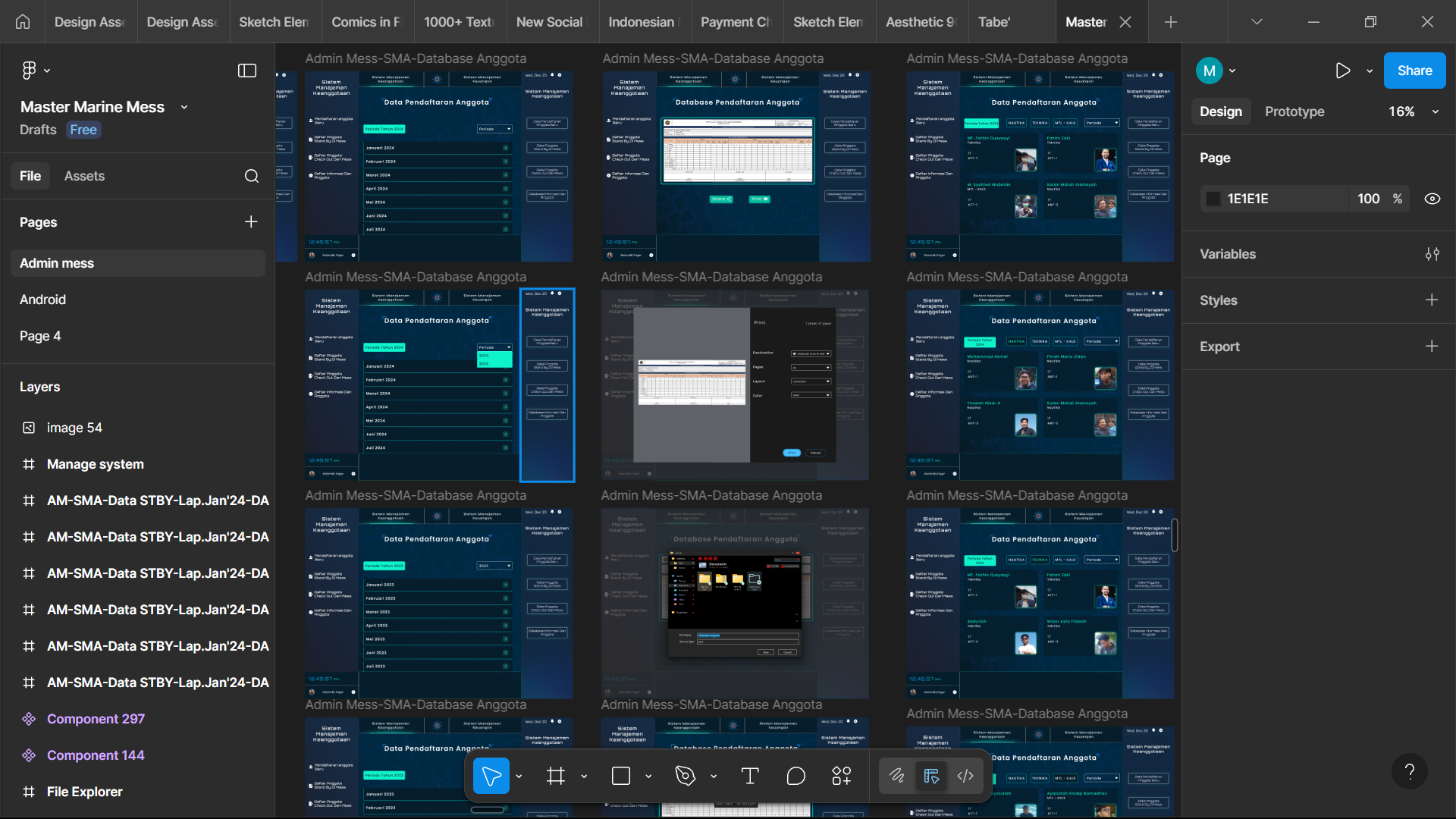Open the zoom level 16% dropdown
This screenshot has height=819, width=1456.
click(x=1414, y=111)
